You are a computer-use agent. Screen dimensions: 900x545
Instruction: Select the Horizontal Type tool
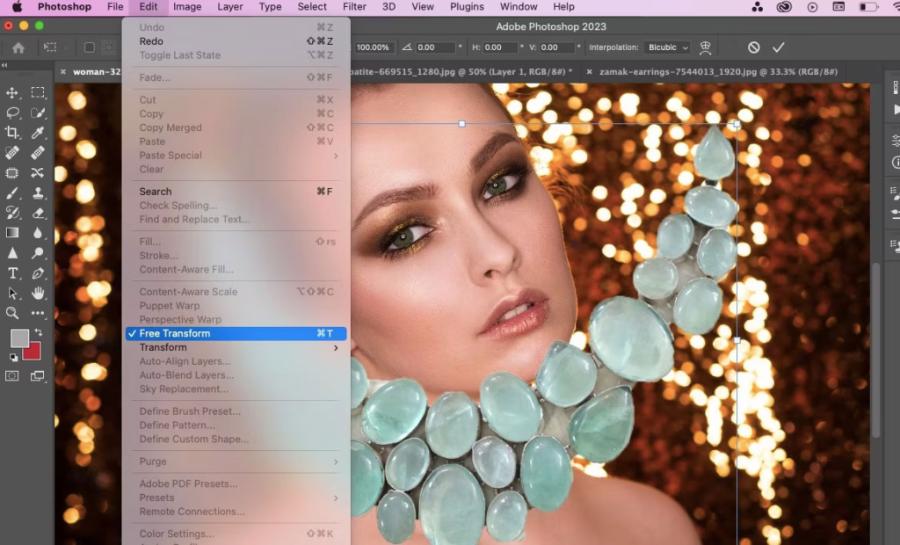coord(13,273)
